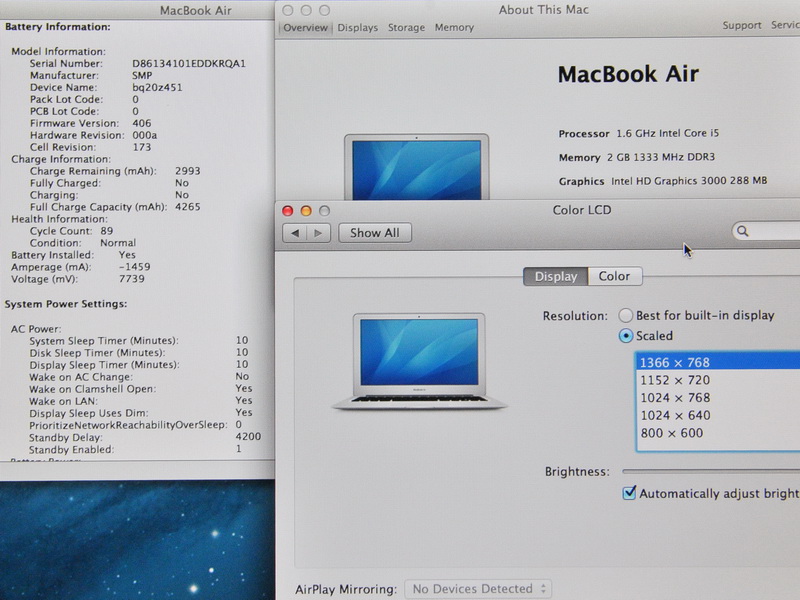The image size is (800, 600).
Task: Click the Wake on LAN row
Action: tap(141, 401)
